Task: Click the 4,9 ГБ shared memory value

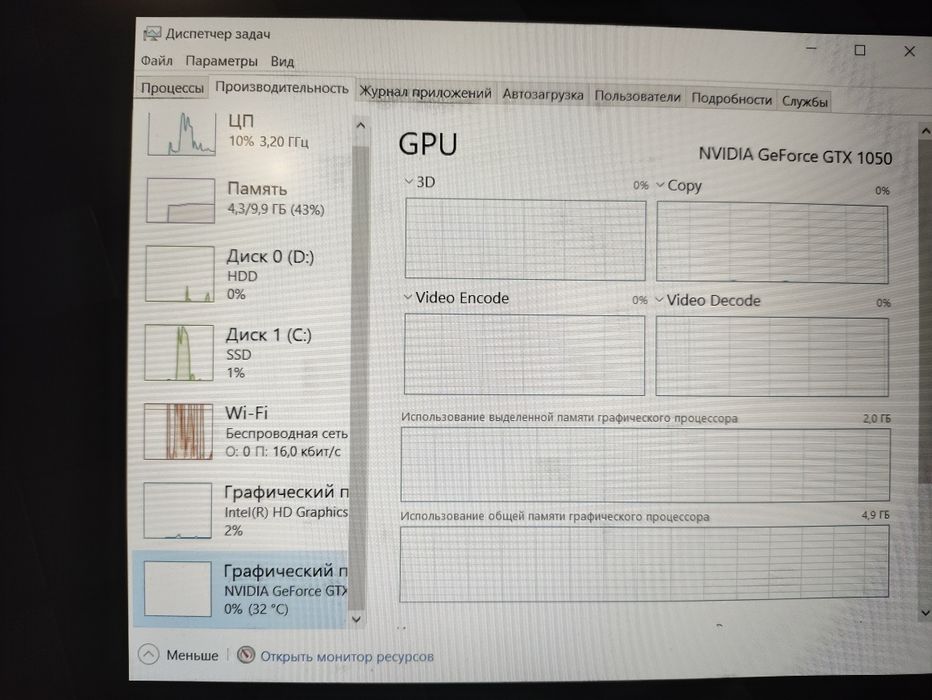Action: tap(876, 515)
